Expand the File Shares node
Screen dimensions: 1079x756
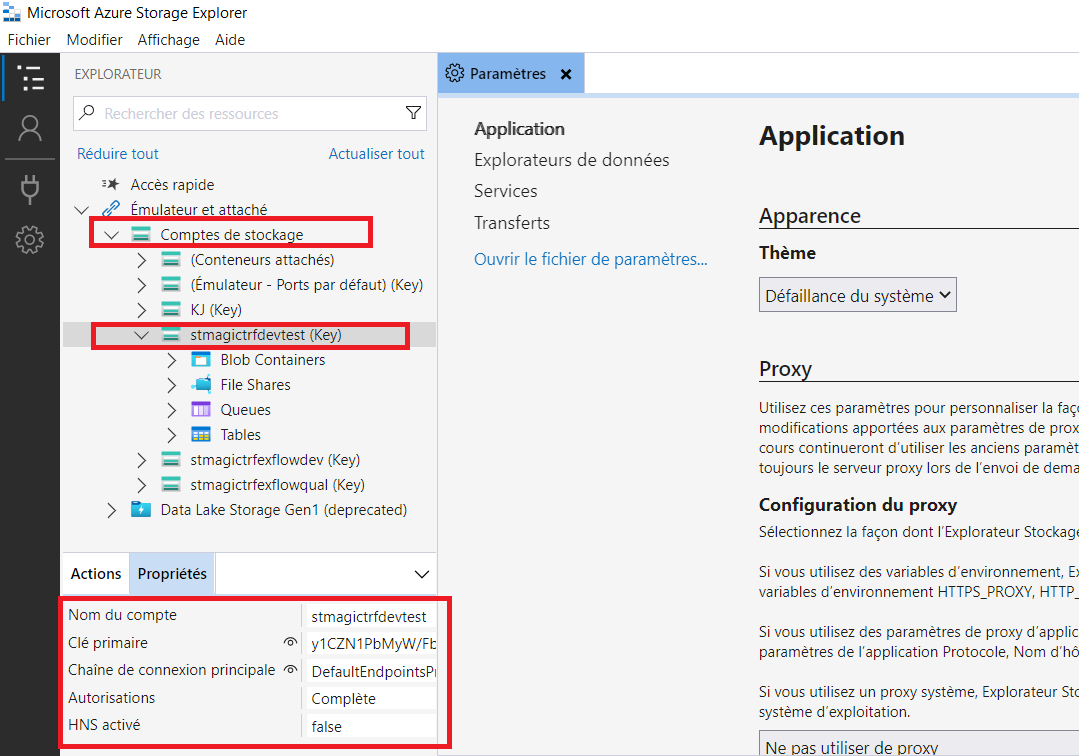pos(171,385)
